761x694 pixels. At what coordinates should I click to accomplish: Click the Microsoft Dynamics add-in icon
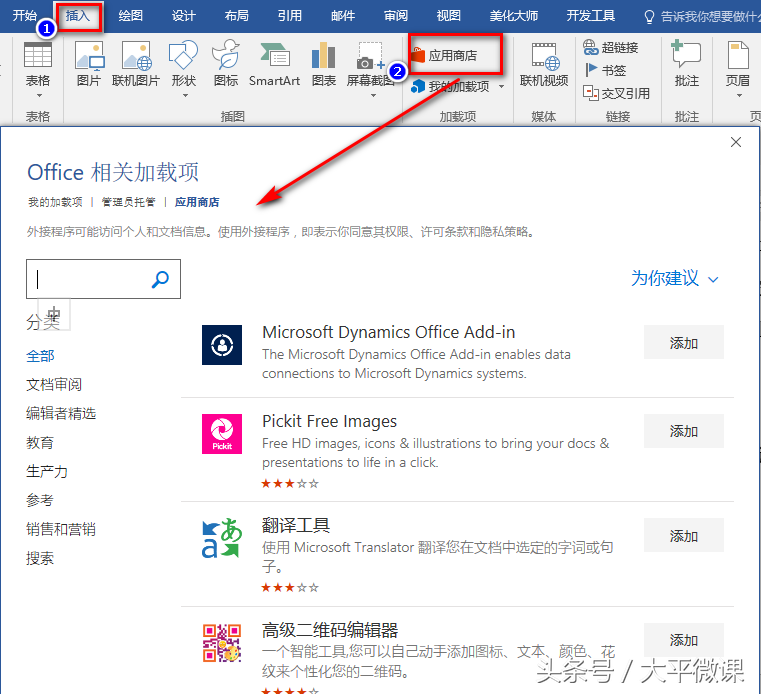pyautogui.click(x=222, y=345)
